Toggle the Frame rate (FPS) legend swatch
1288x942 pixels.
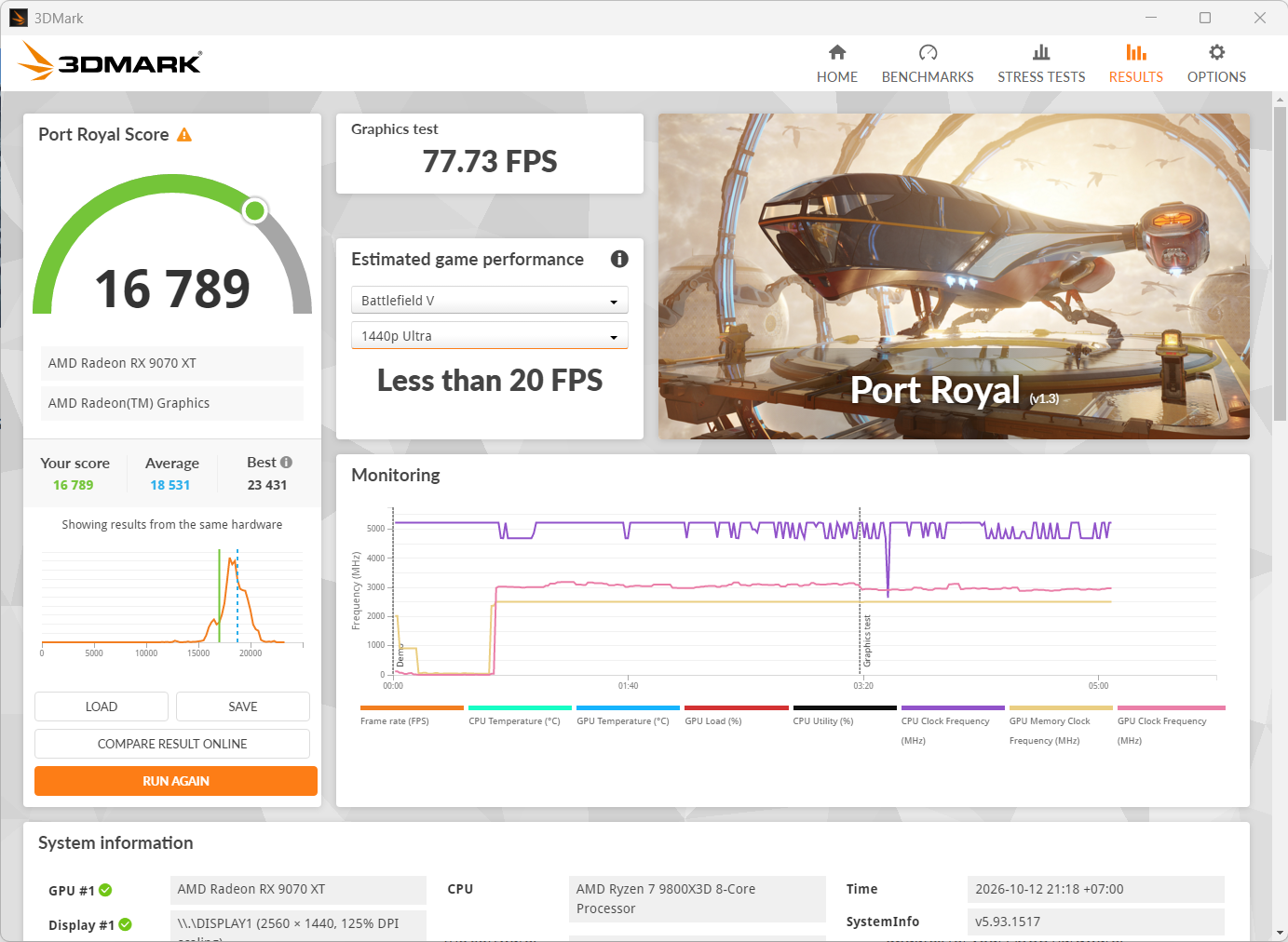(412, 707)
